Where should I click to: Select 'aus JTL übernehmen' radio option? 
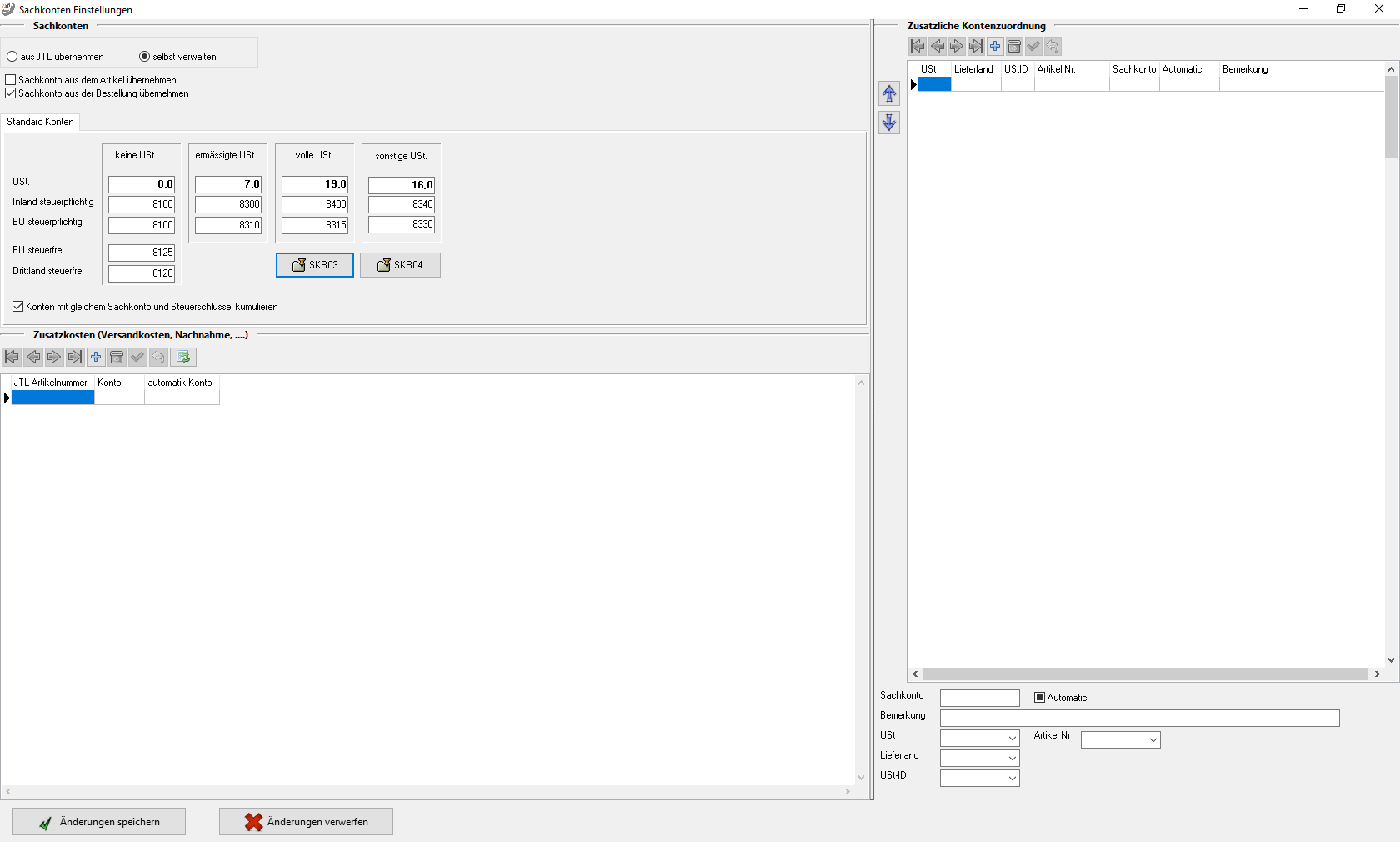coord(12,57)
